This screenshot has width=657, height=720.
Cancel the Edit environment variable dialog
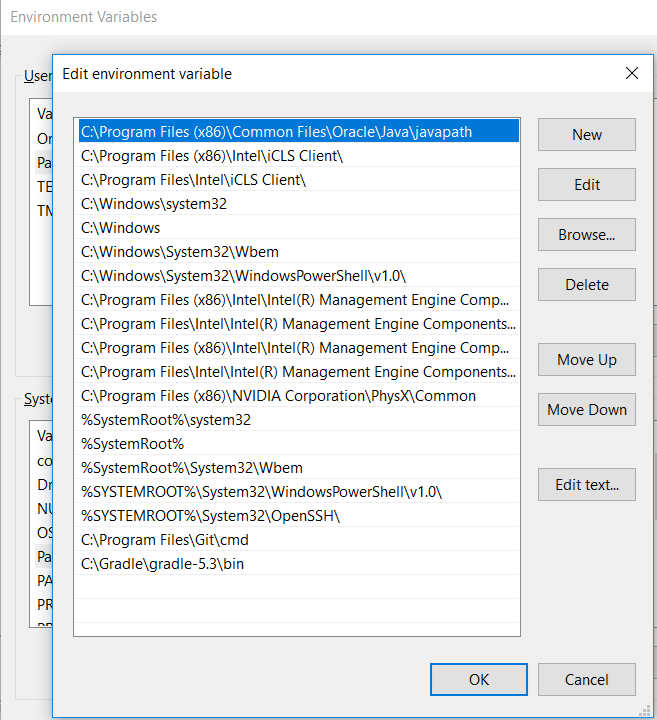point(587,680)
